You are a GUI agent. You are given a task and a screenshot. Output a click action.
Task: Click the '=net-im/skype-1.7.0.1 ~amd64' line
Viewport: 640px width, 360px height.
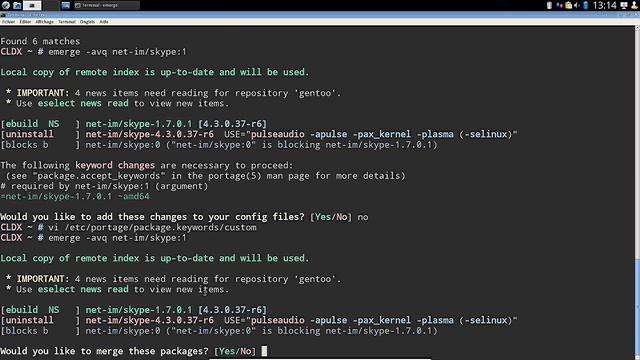tap(75, 196)
